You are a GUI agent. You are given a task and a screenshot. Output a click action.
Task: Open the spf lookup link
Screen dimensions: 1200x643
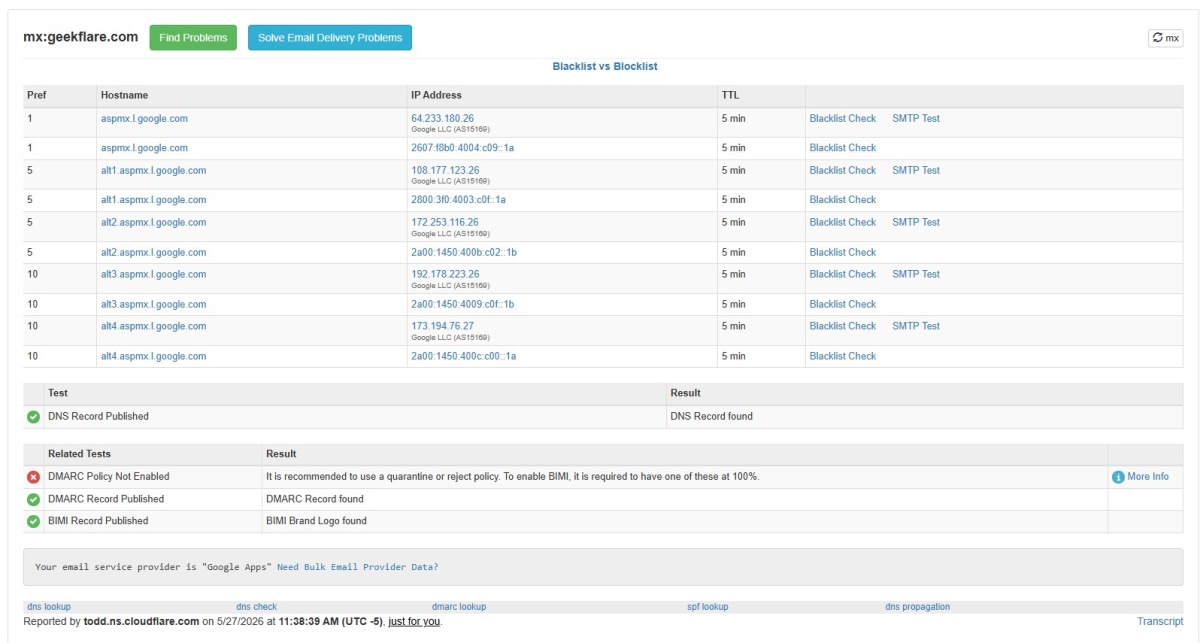pyautogui.click(x=708, y=607)
